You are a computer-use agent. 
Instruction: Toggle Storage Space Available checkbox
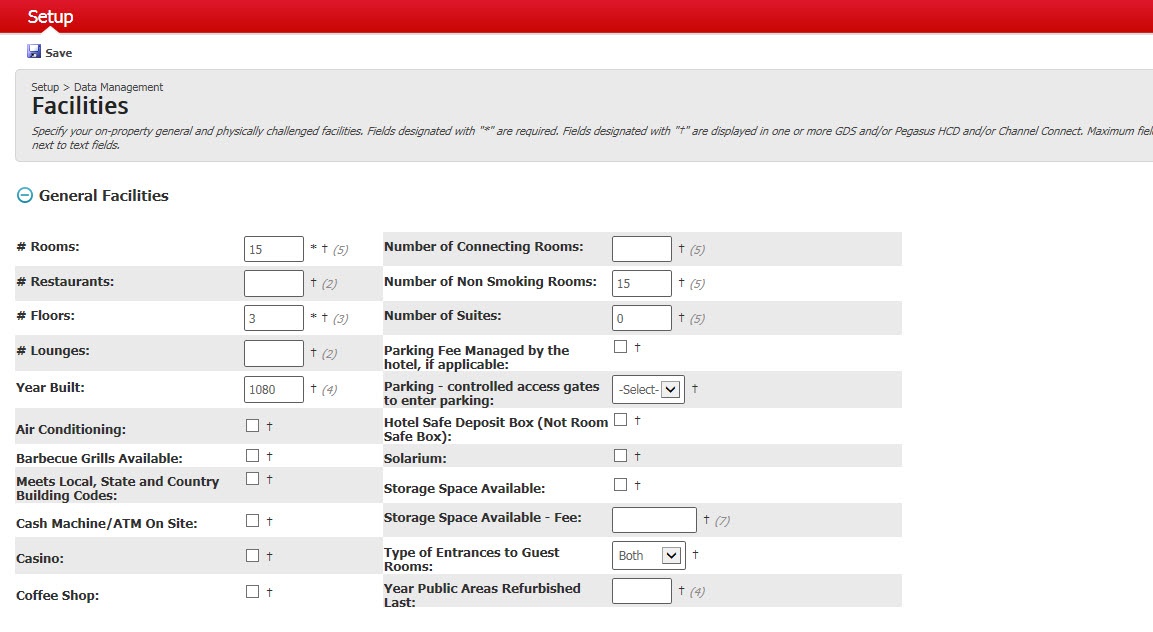point(621,484)
